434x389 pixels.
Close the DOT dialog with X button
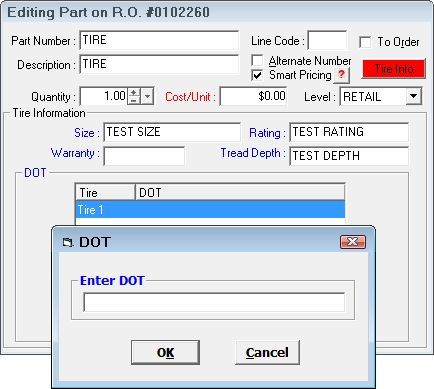(353, 242)
